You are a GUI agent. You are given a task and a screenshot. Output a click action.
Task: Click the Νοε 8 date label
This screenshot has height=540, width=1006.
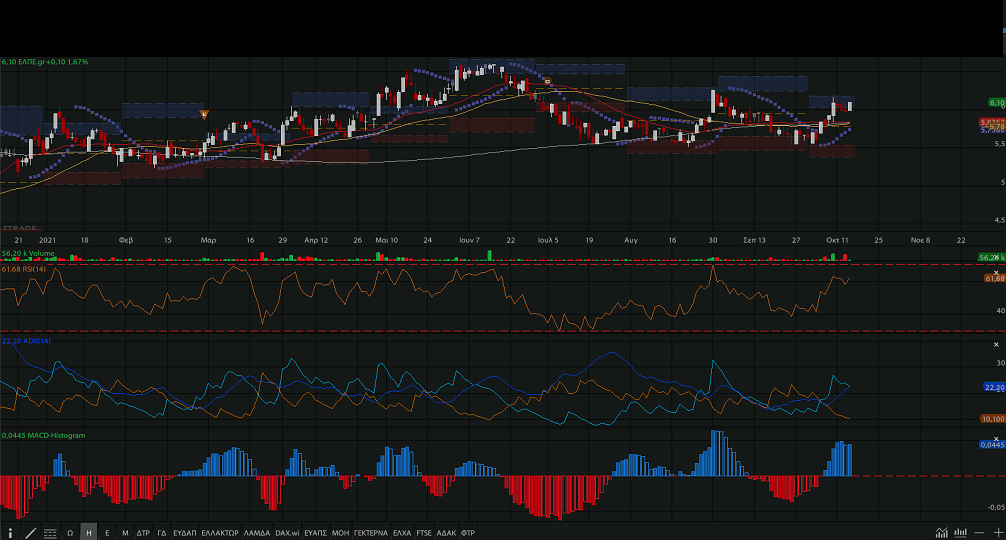click(x=920, y=240)
